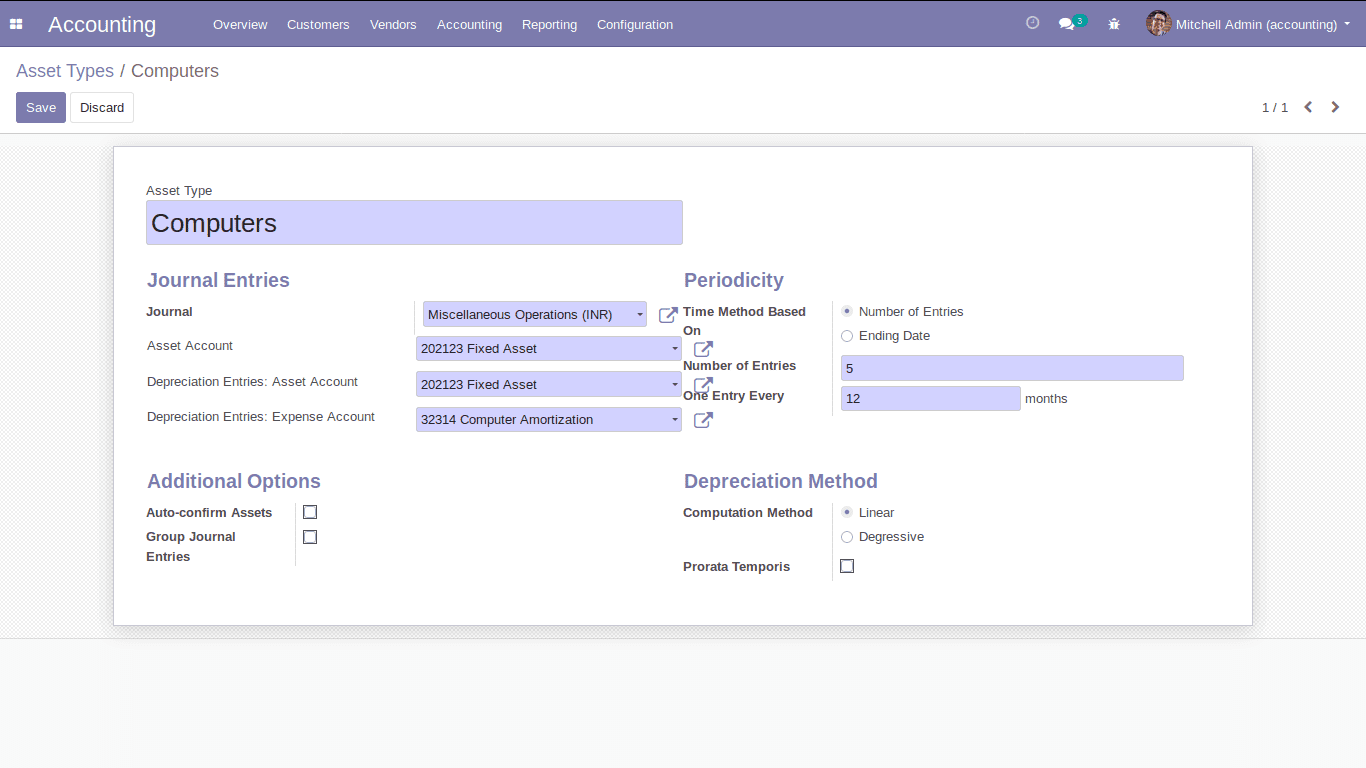Viewport: 1366px width, 768px height.
Task: Open the Reporting menu
Action: pyautogui.click(x=549, y=24)
